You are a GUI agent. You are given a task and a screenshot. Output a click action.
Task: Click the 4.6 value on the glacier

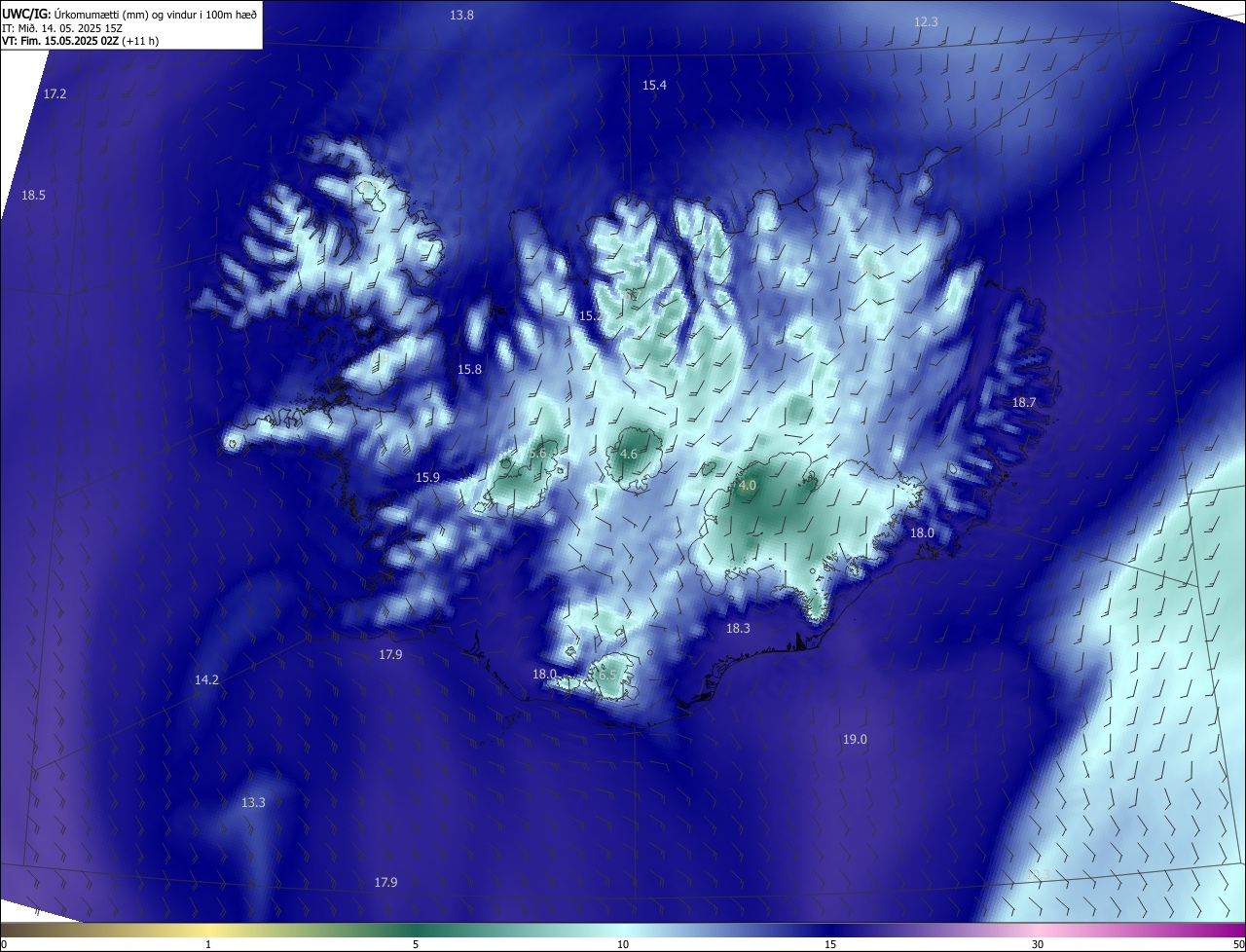[x=629, y=454]
